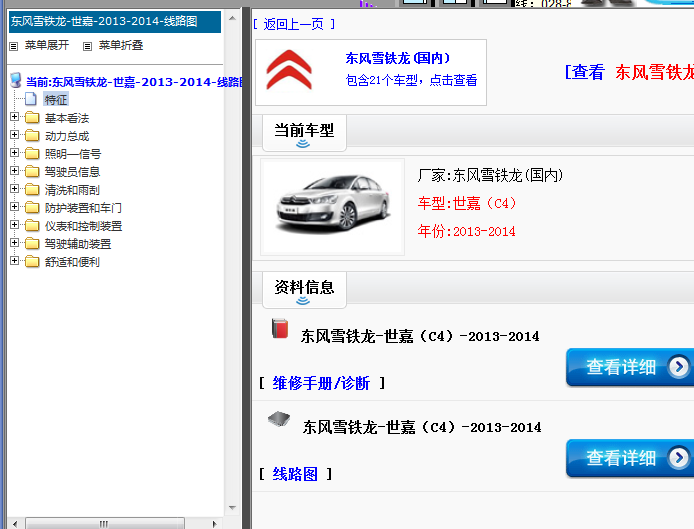This screenshot has width=694, height=529.
Task: Click the 菜单折叠 list icon
Action: pyautogui.click(x=88, y=46)
